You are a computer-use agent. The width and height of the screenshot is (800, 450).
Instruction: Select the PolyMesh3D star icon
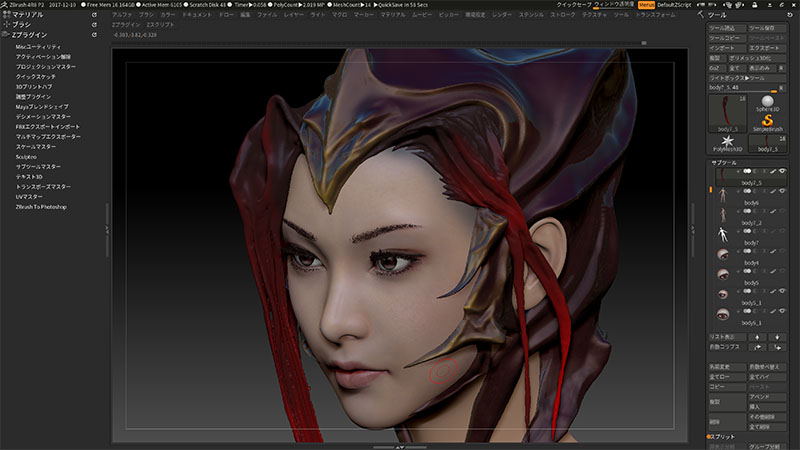[727, 141]
